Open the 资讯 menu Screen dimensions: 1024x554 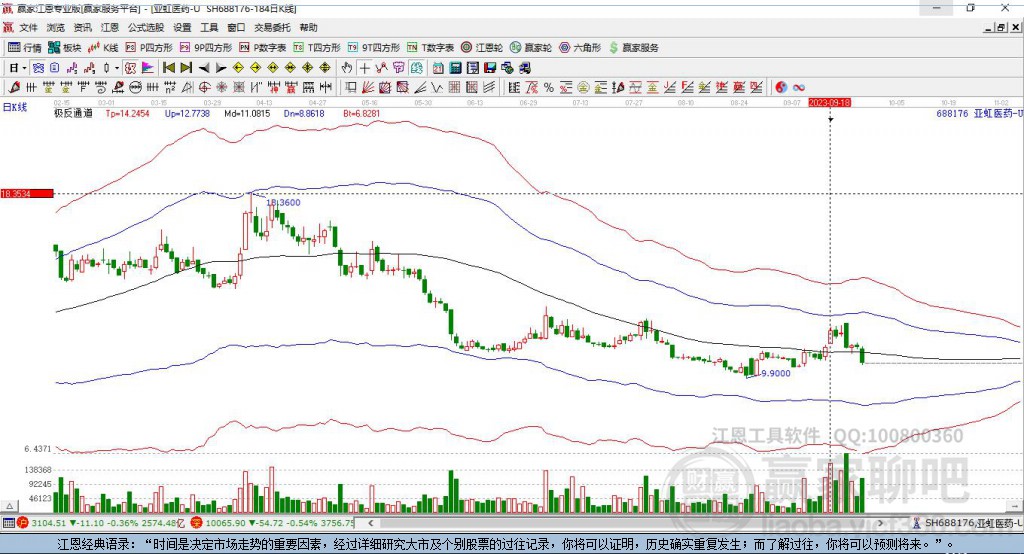tap(82, 27)
